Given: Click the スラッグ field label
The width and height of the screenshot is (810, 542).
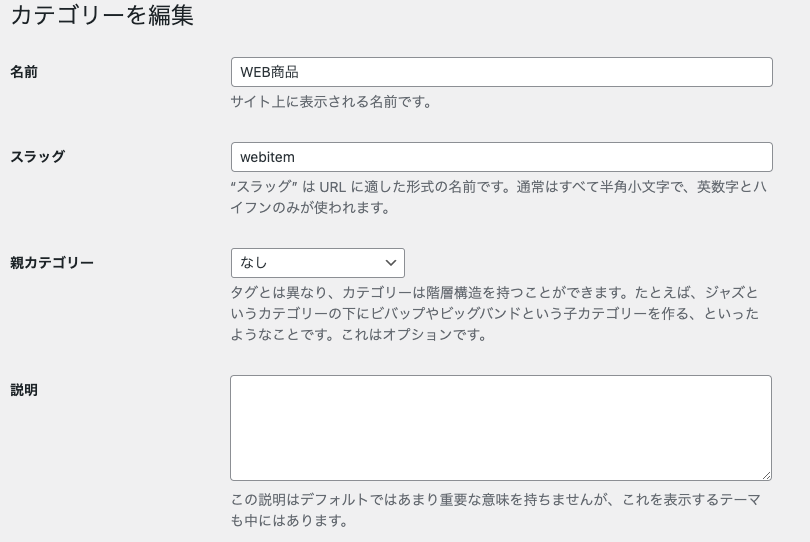Looking at the screenshot, I should (x=38, y=157).
